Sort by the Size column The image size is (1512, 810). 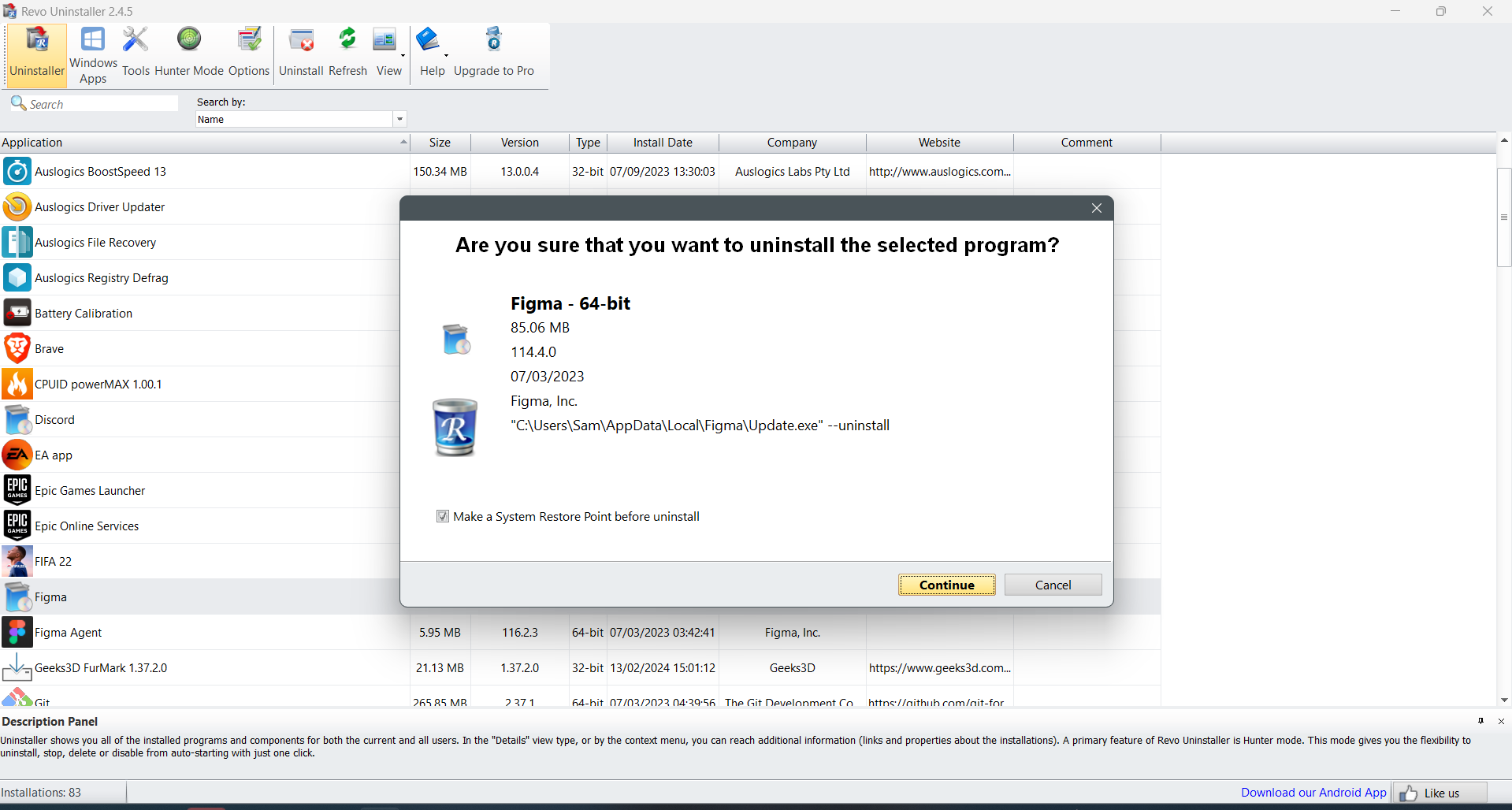tap(440, 143)
